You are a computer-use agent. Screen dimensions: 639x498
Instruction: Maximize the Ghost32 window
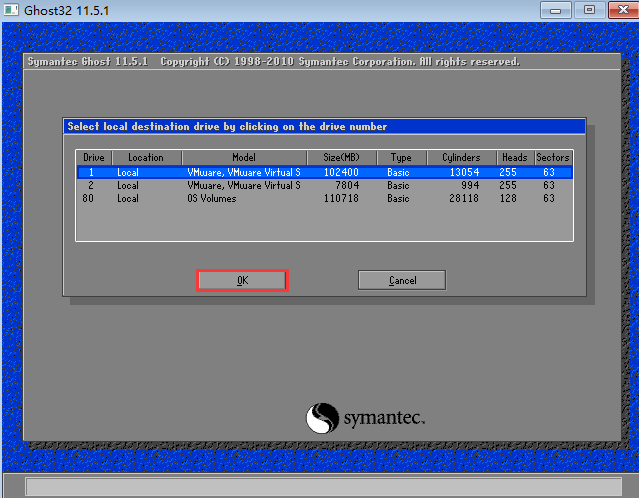[x=588, y=10]
